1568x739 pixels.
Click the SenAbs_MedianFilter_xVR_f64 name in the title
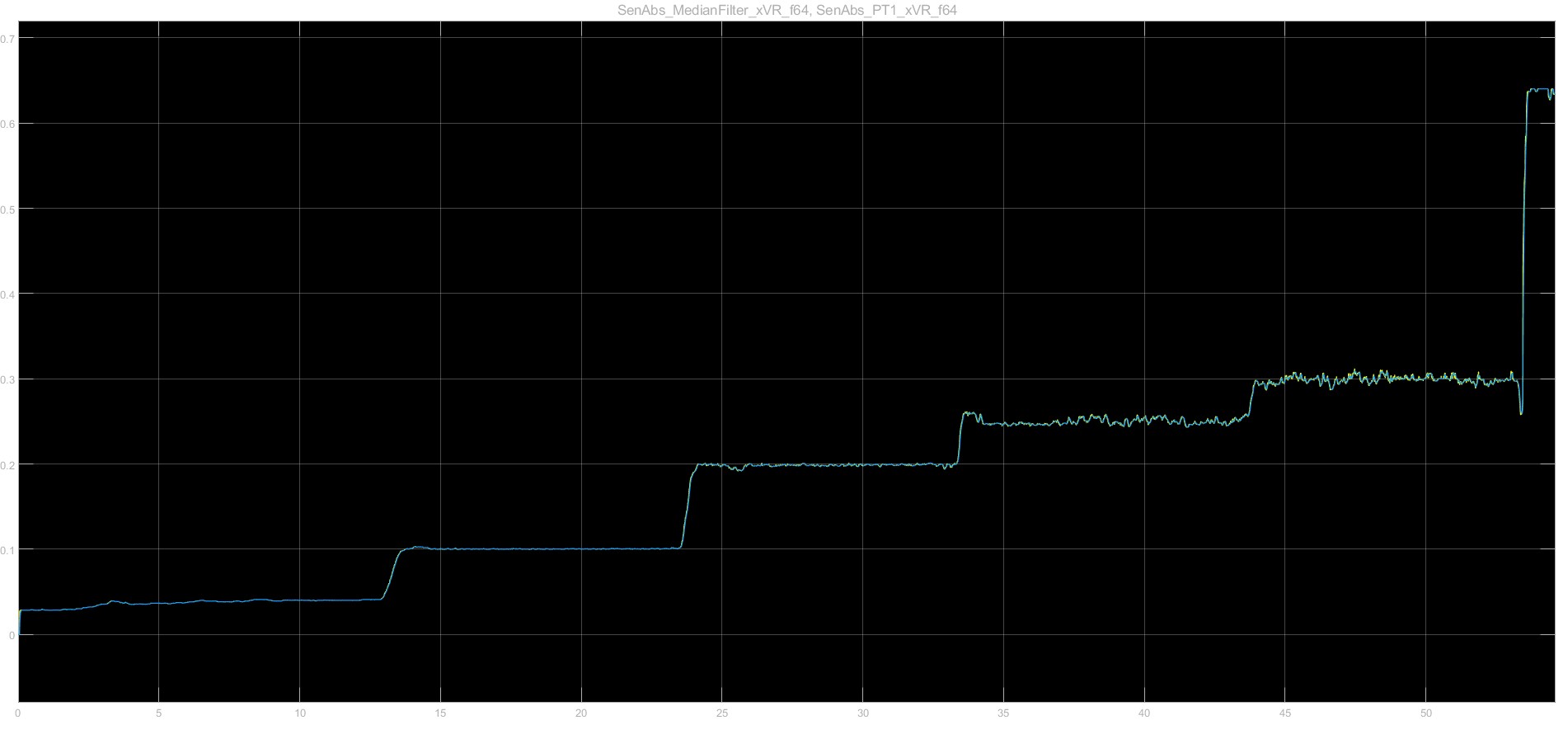pyautogui.click(x=713, y=11)
